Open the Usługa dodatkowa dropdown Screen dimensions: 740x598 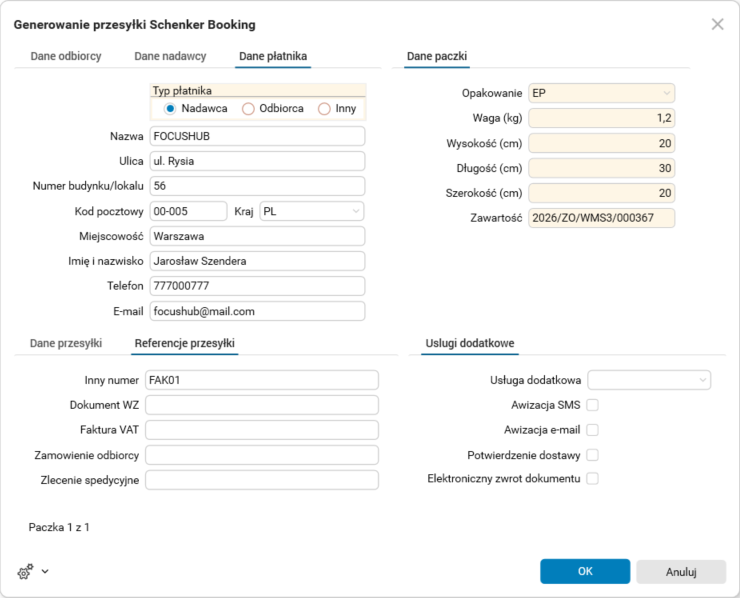(x=649, y=380)
